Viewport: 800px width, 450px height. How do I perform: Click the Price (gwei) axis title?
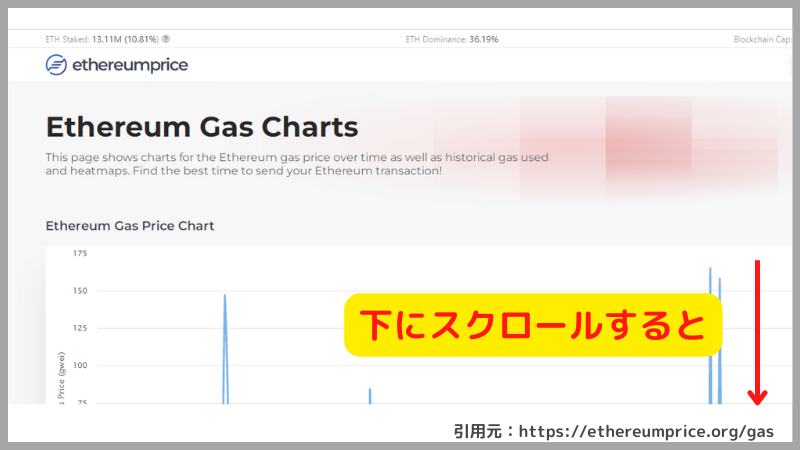click(x=62, y=378)
